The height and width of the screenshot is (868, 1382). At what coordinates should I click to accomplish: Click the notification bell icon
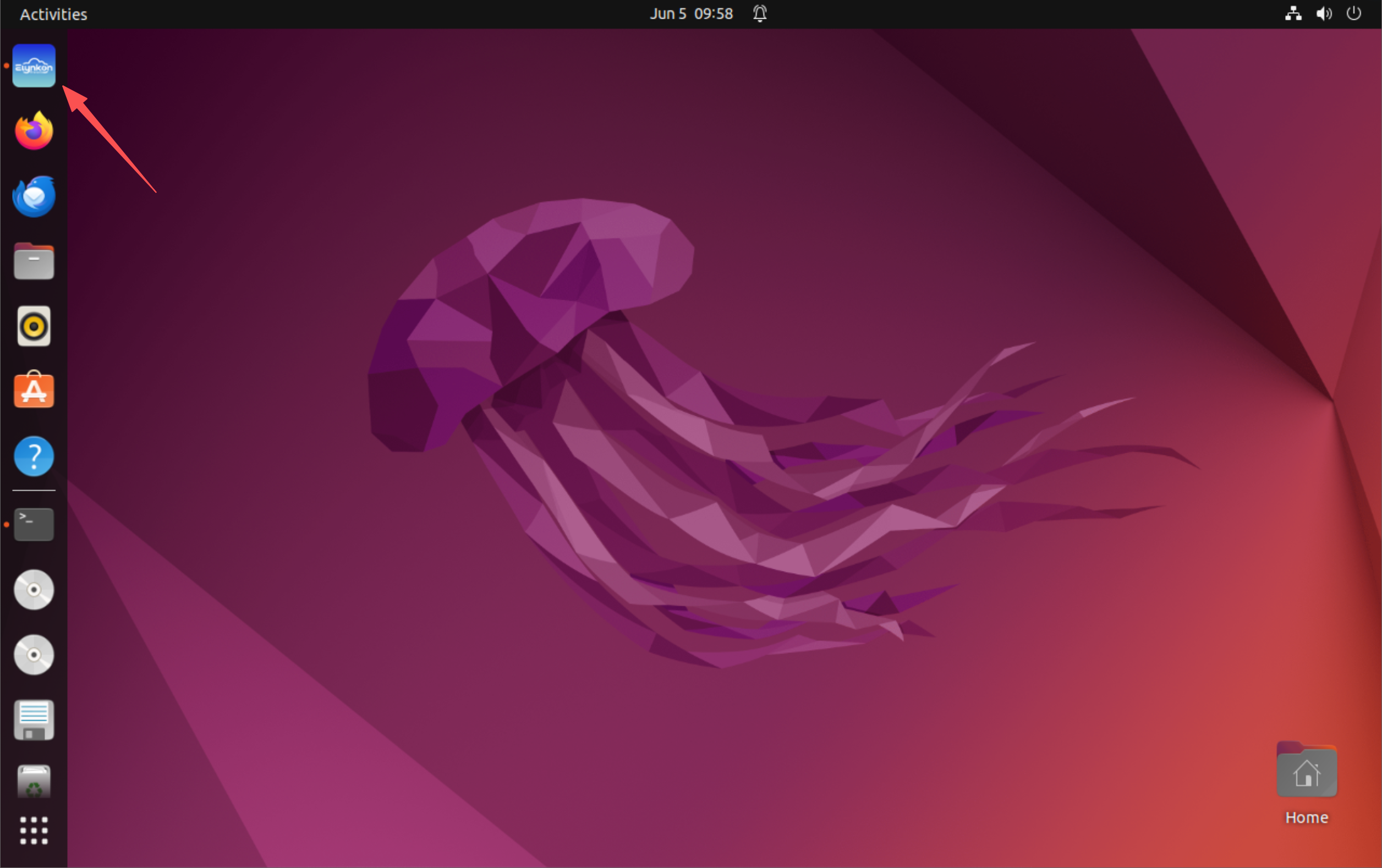(760, 13)
